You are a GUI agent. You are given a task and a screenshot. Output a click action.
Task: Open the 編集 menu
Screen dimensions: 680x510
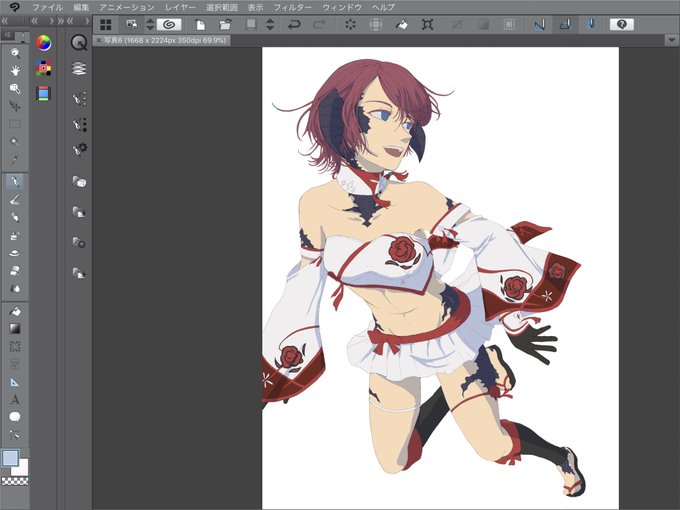point(81,7)
